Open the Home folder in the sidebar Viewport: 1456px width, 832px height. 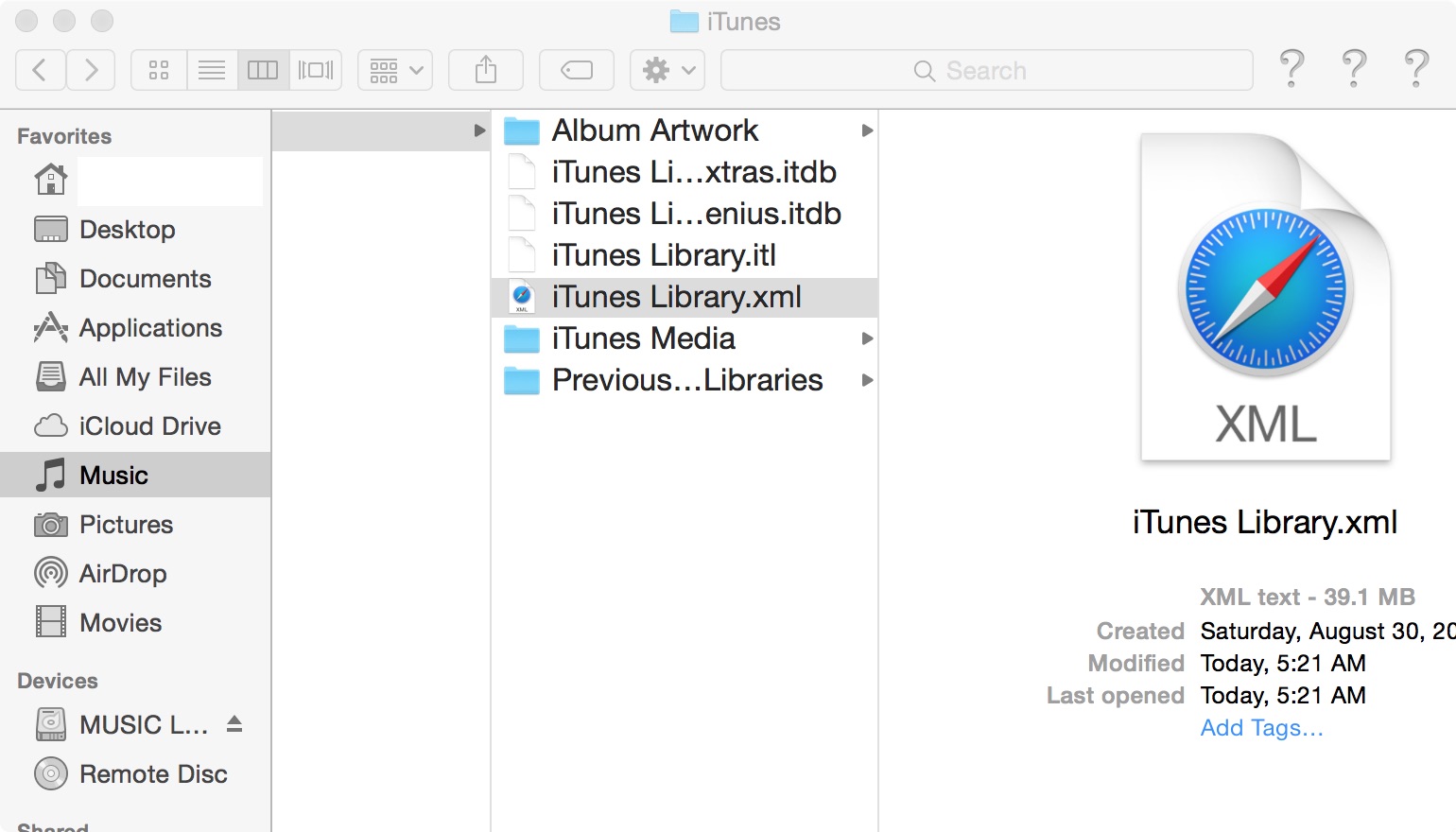coord(136,180)
